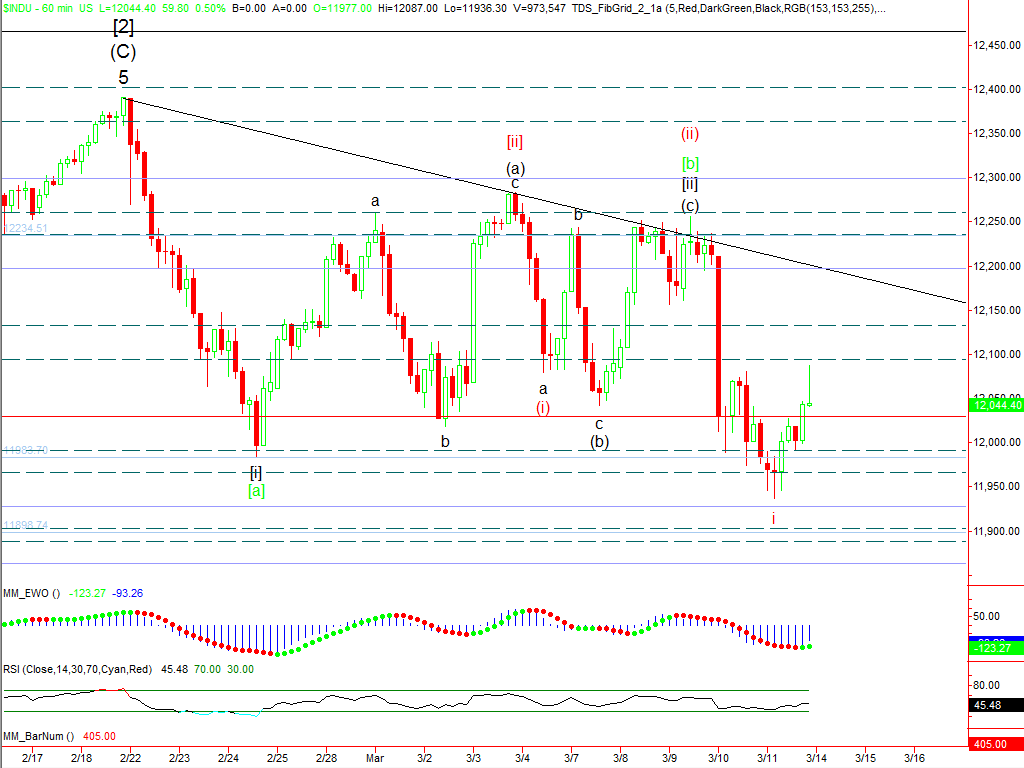Click the black (C) wave label
The height and width of the screenshot is (768, 1024).
point(123,52)
